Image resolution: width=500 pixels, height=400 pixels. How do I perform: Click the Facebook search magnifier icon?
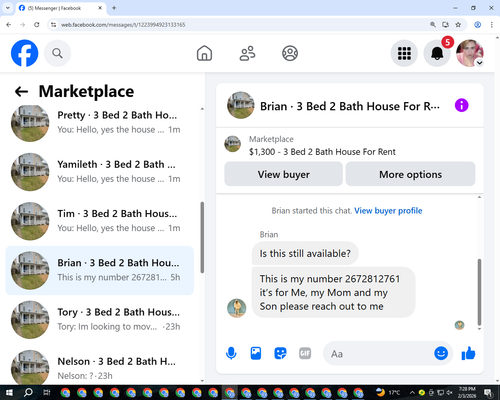click(x=57, y=53)
